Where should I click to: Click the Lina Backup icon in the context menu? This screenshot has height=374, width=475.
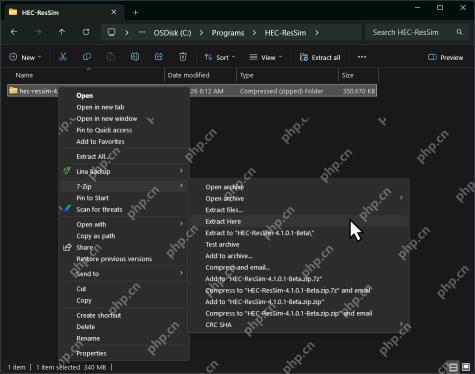tap(67, 171)
